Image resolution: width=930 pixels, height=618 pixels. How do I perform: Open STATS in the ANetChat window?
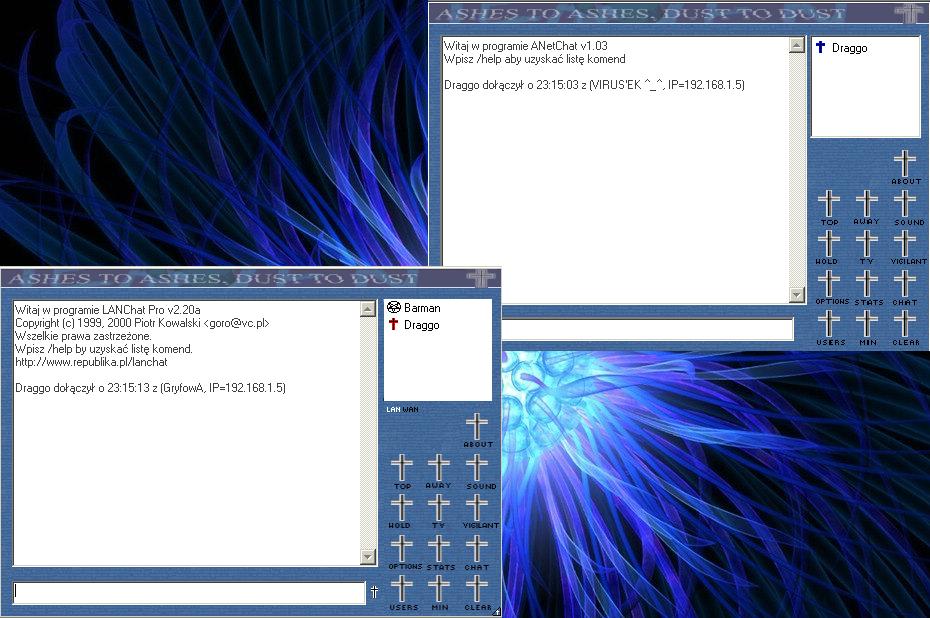tap(867, 284)
